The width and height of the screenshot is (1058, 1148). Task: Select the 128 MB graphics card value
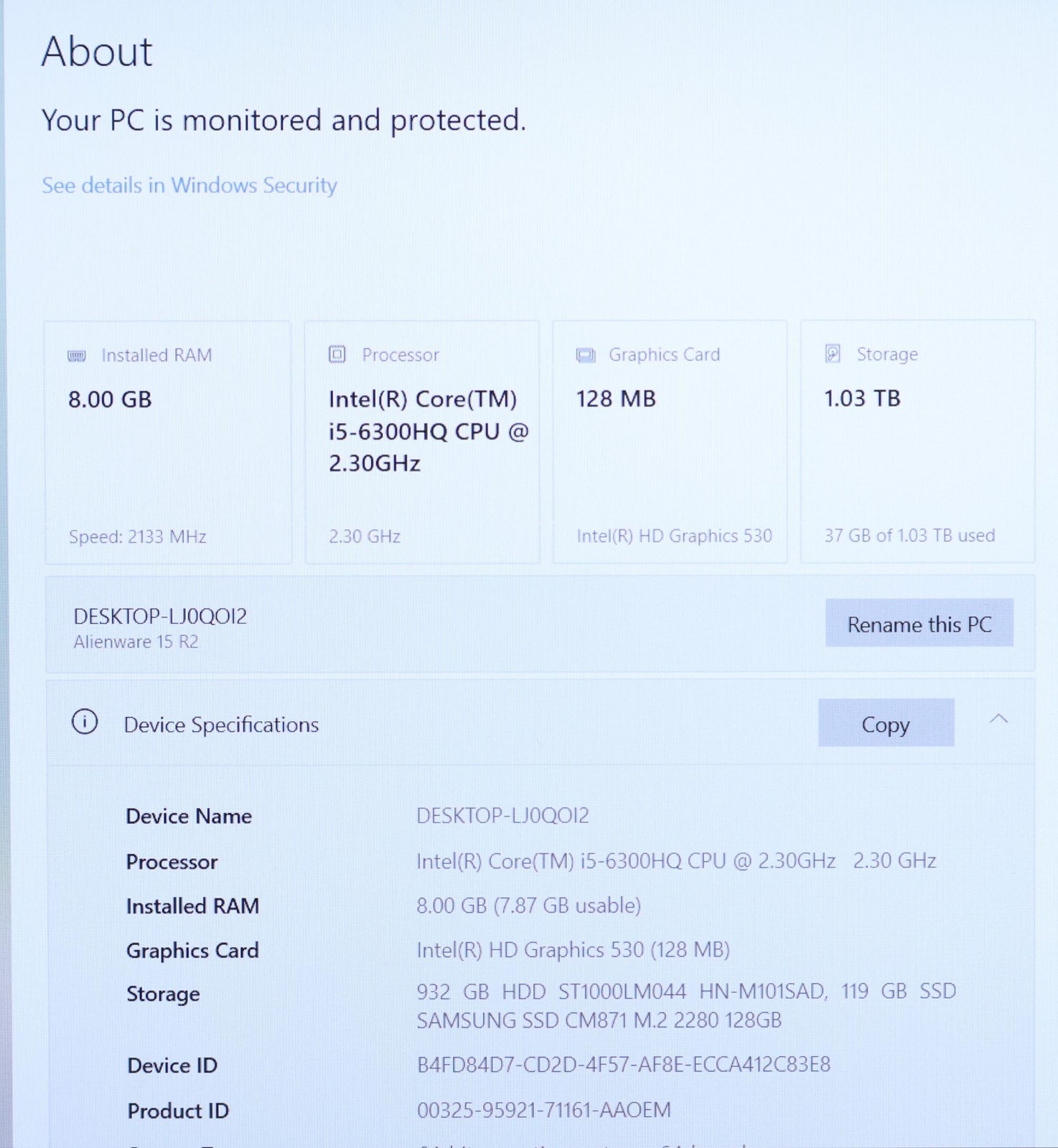pyautogui.click(x=616, y=399)
